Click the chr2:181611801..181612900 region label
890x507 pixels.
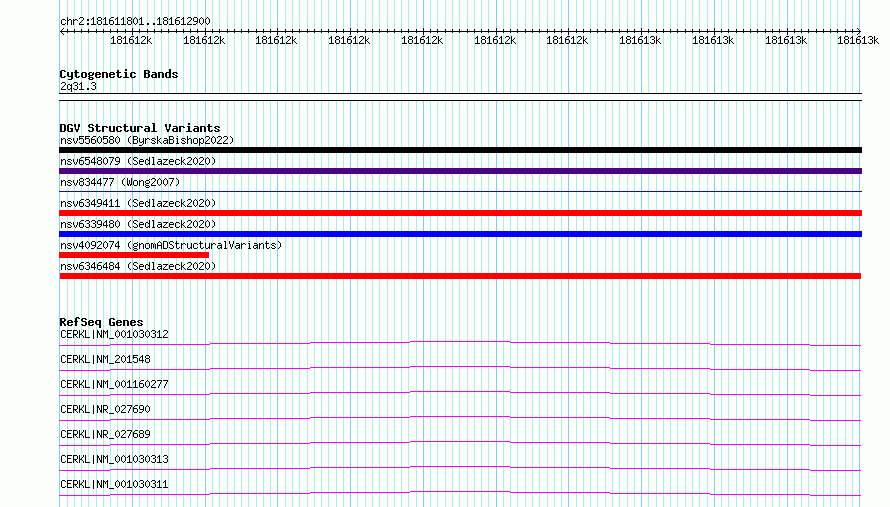coord(135,21)
